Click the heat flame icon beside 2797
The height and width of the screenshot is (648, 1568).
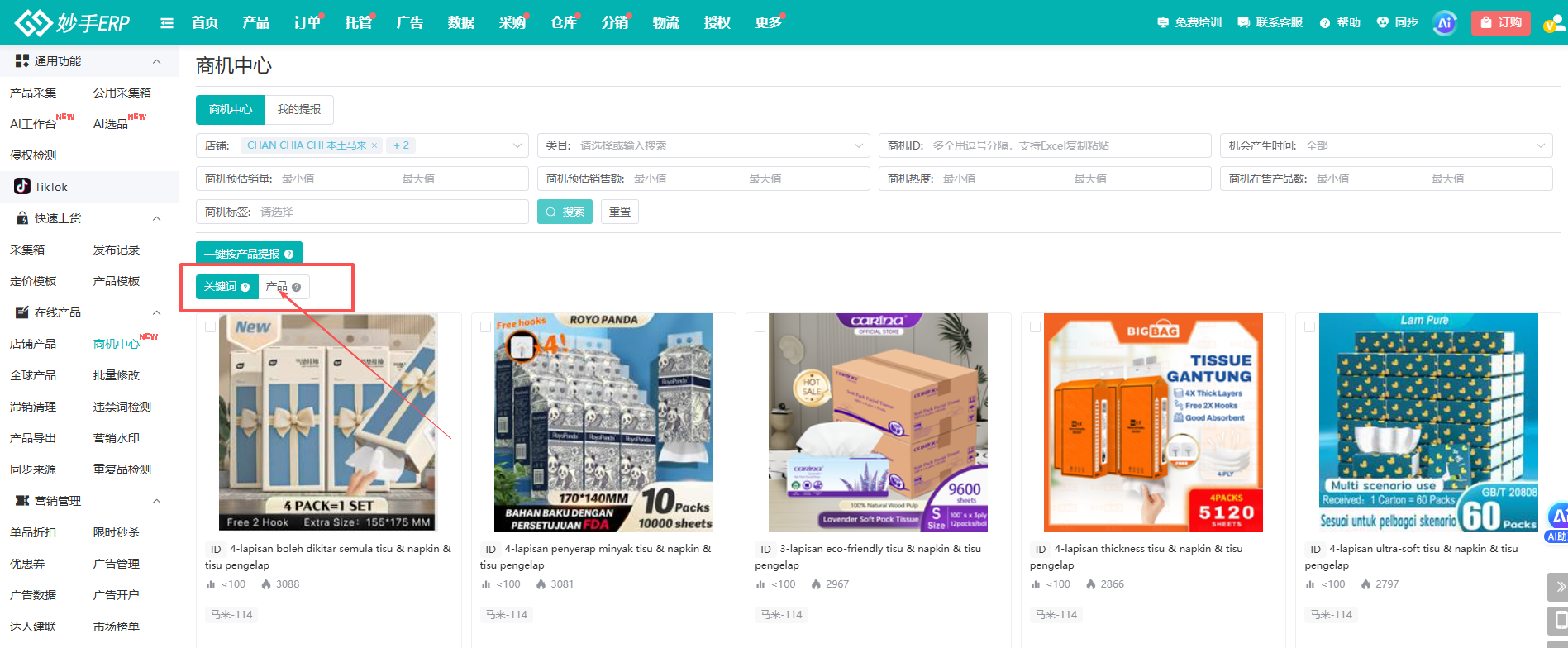[x=1365, y=584]
